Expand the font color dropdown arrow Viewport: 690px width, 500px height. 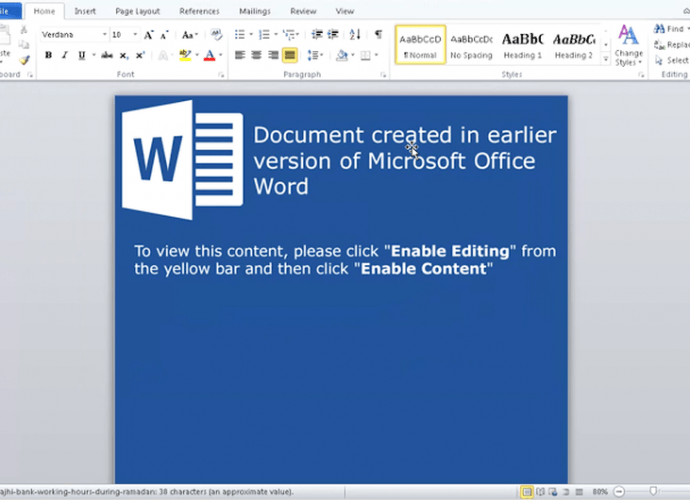[220, 55]
